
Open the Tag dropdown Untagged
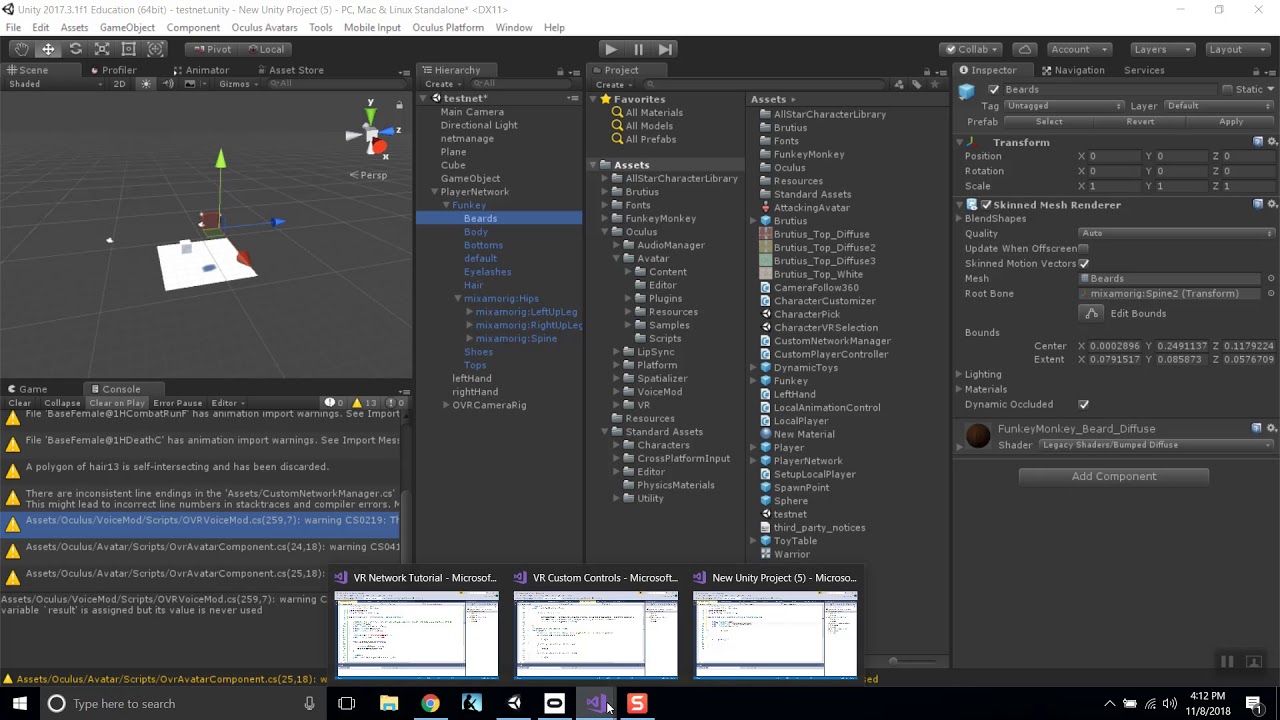tap(1064, 106)
